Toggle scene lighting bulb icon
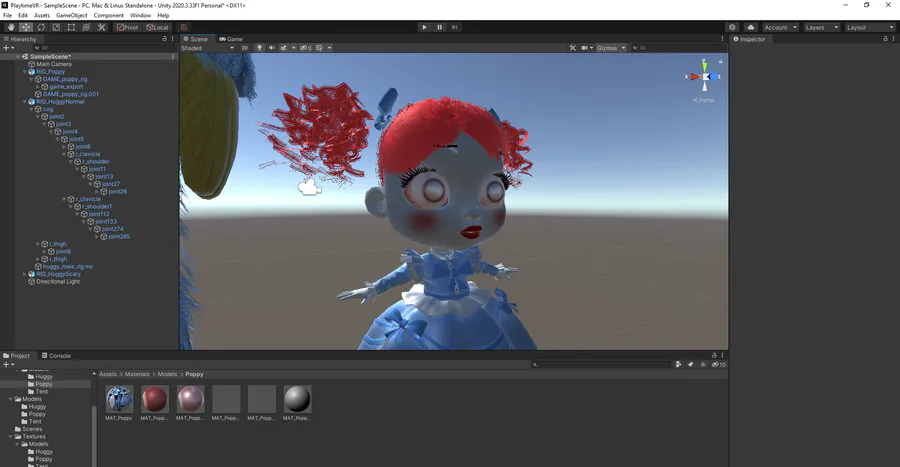Viewport: 900px width, 467px height. tap(259, 48)
